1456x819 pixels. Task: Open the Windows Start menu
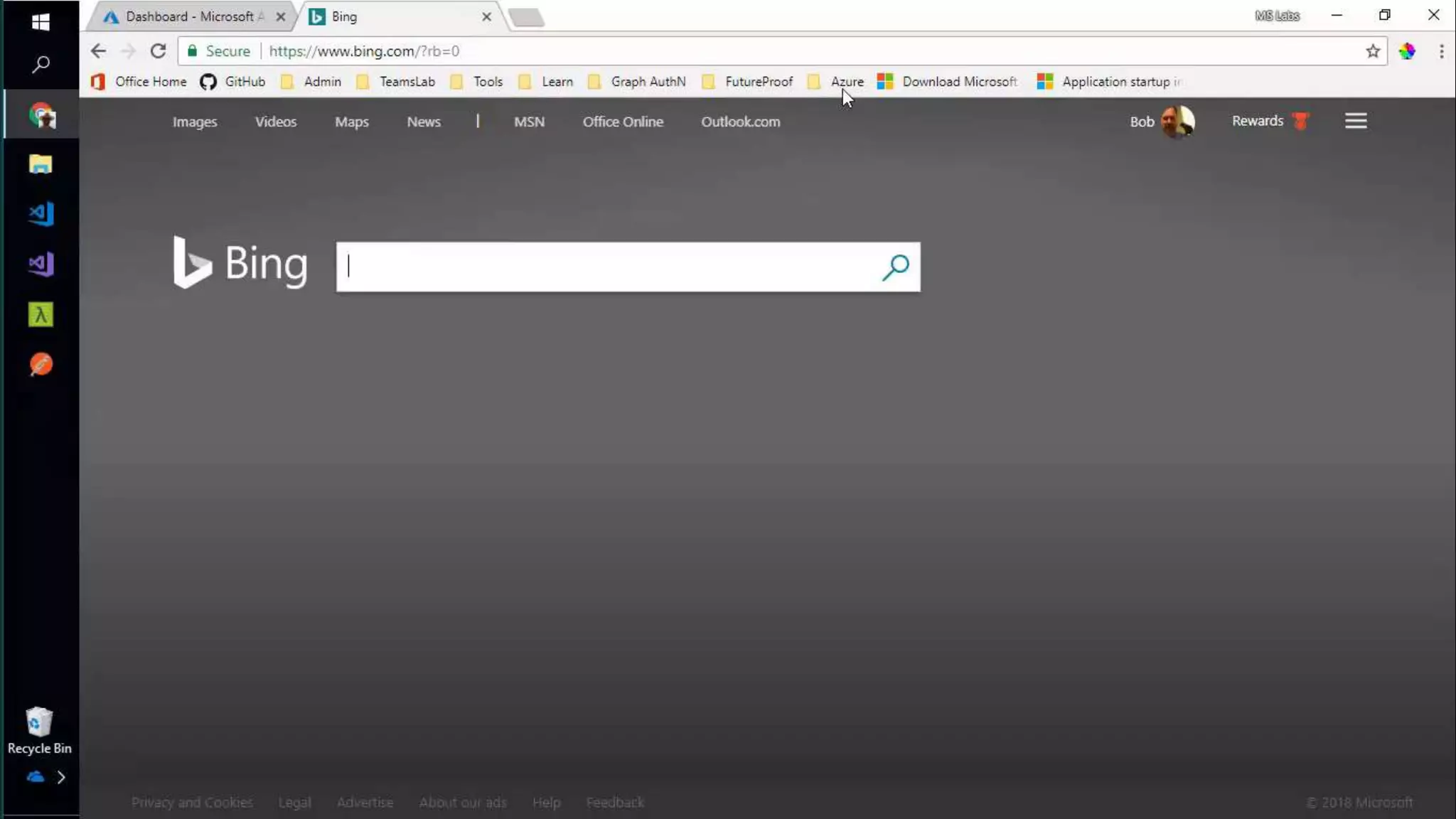41,22
